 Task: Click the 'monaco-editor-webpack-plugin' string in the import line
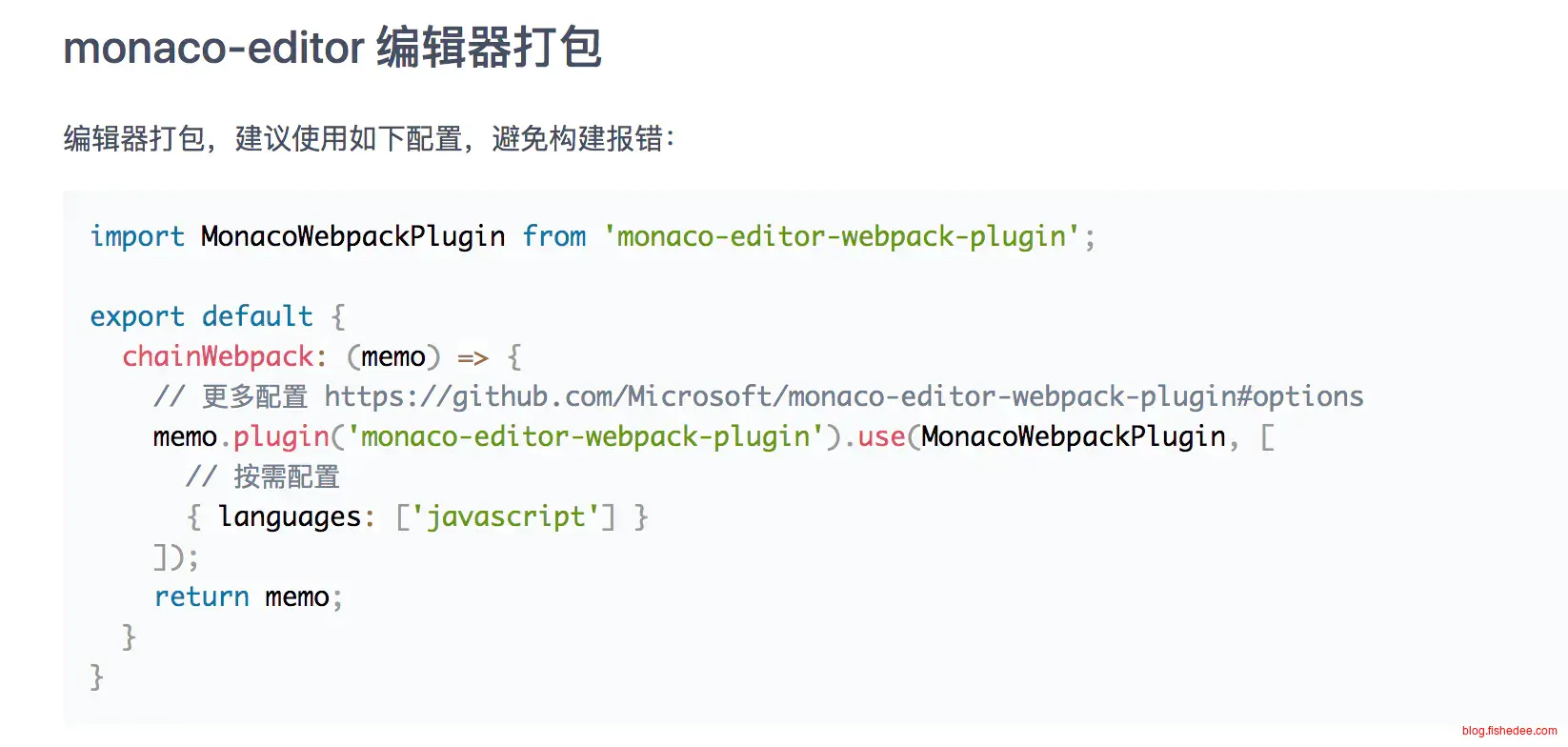point(841,236)
